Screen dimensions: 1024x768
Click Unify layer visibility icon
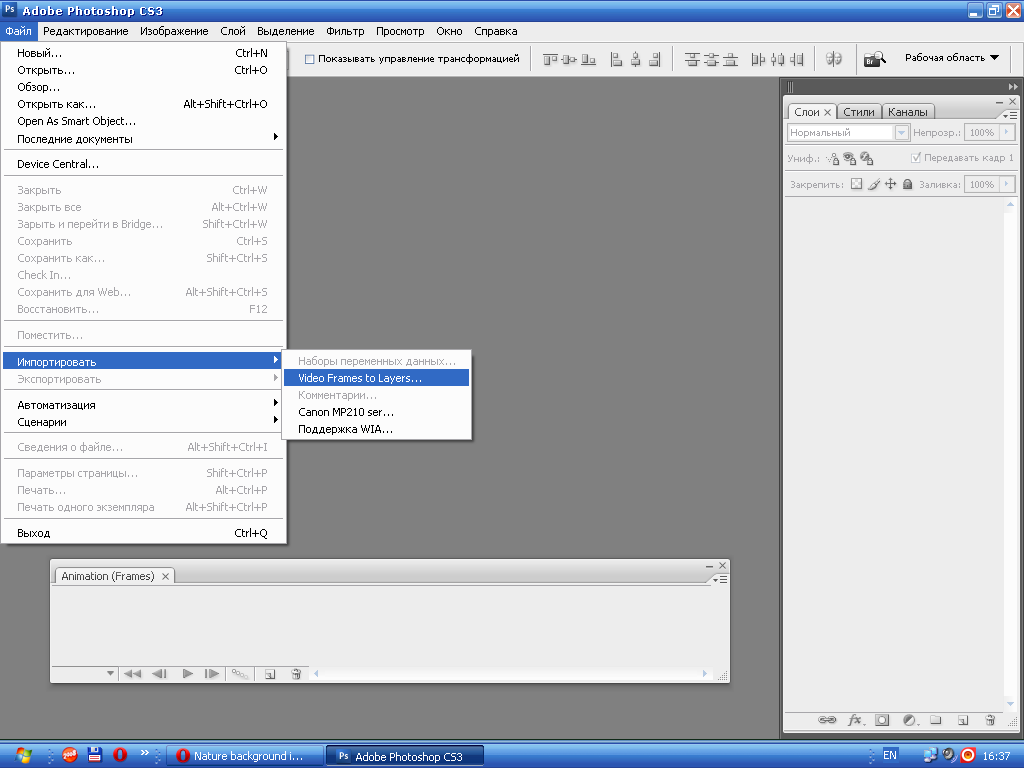[x=849, y=158]
